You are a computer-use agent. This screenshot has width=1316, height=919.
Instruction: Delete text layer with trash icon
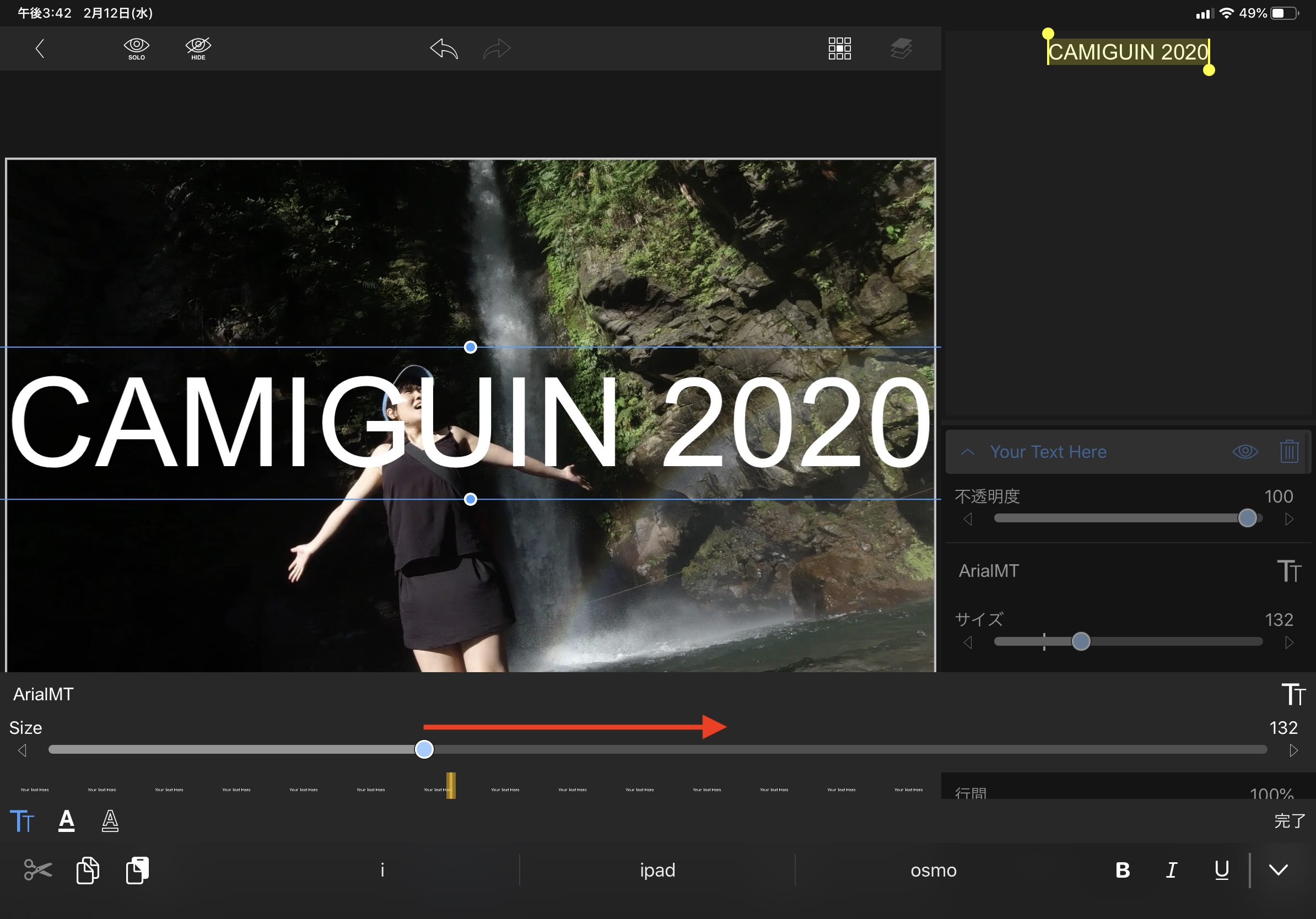[1288, 451]
